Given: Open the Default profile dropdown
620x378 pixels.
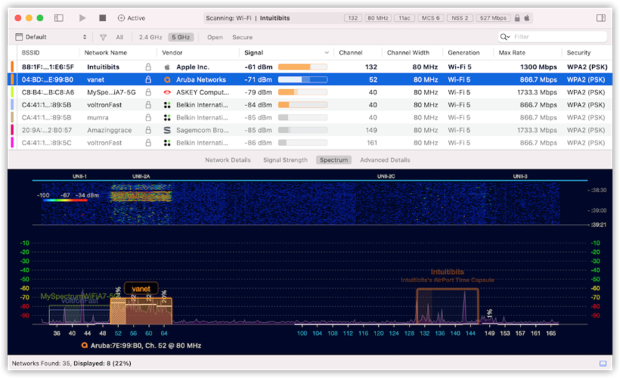Looking at the screenshot, I should 51,37.
